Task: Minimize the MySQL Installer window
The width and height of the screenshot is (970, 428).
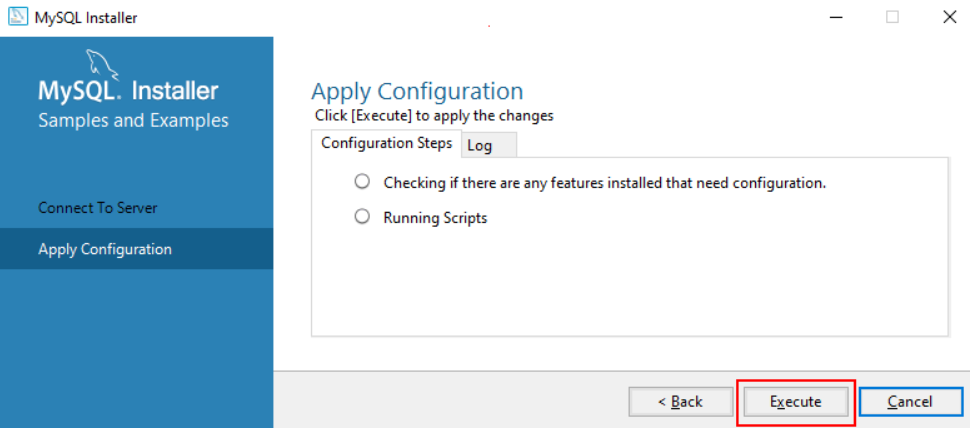Action: click(835, 17)
